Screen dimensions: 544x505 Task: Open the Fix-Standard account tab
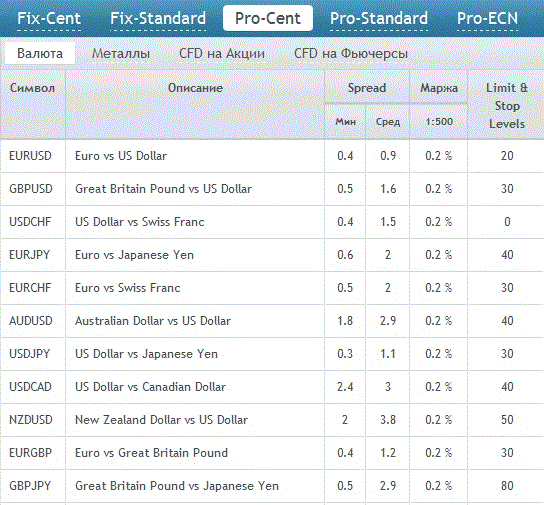(158, 18)
